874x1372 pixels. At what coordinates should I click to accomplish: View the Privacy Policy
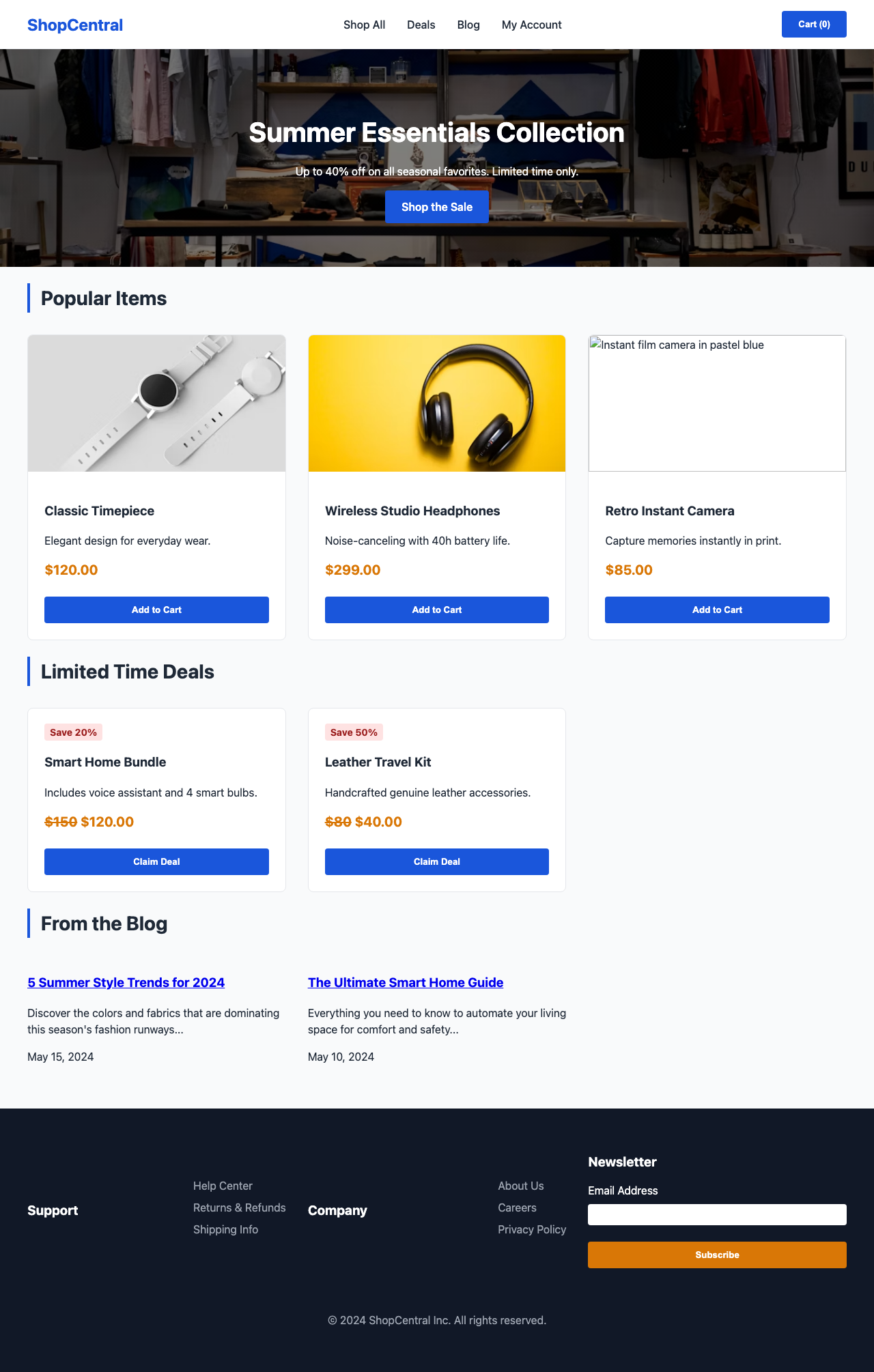(x=532, y=1229)
